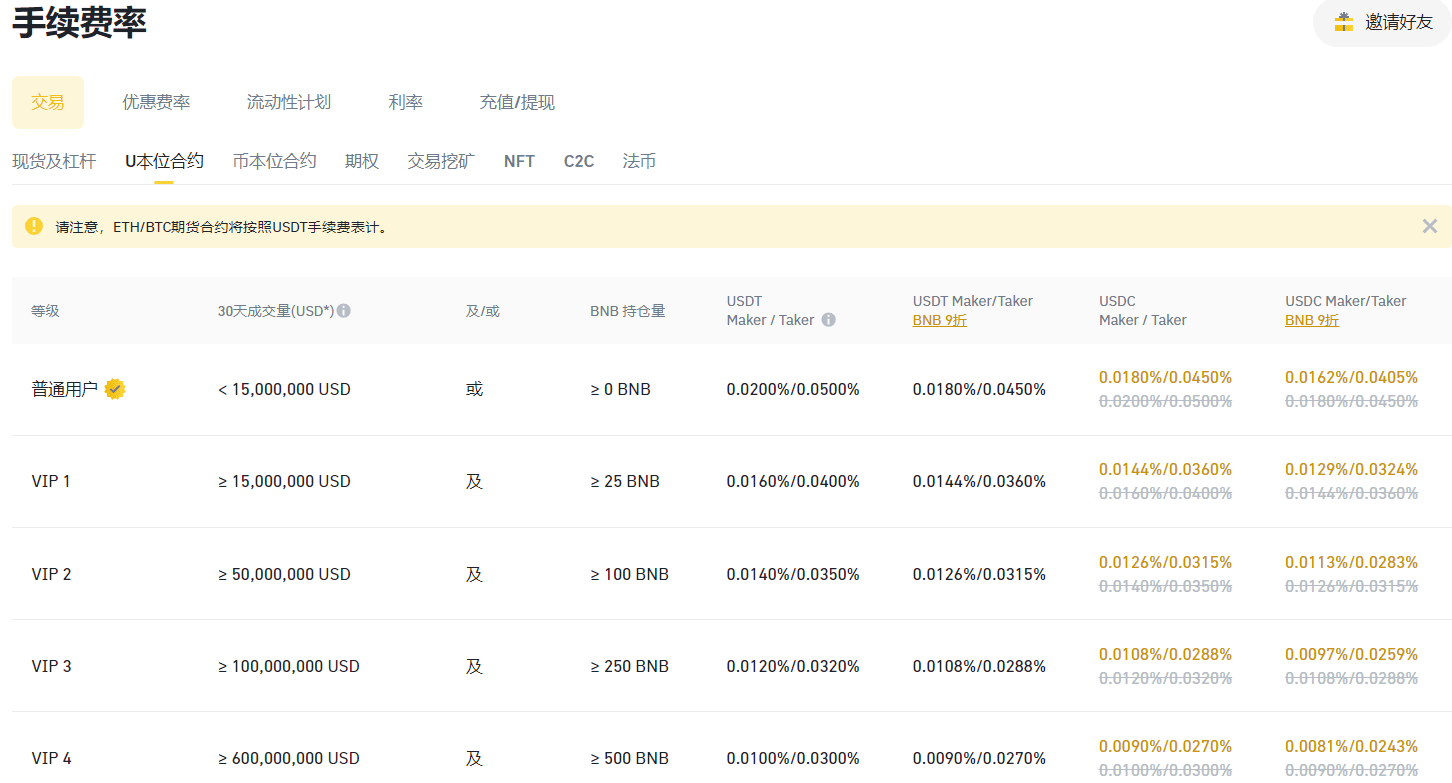Click the verified badge next to 普通用户

115,389
